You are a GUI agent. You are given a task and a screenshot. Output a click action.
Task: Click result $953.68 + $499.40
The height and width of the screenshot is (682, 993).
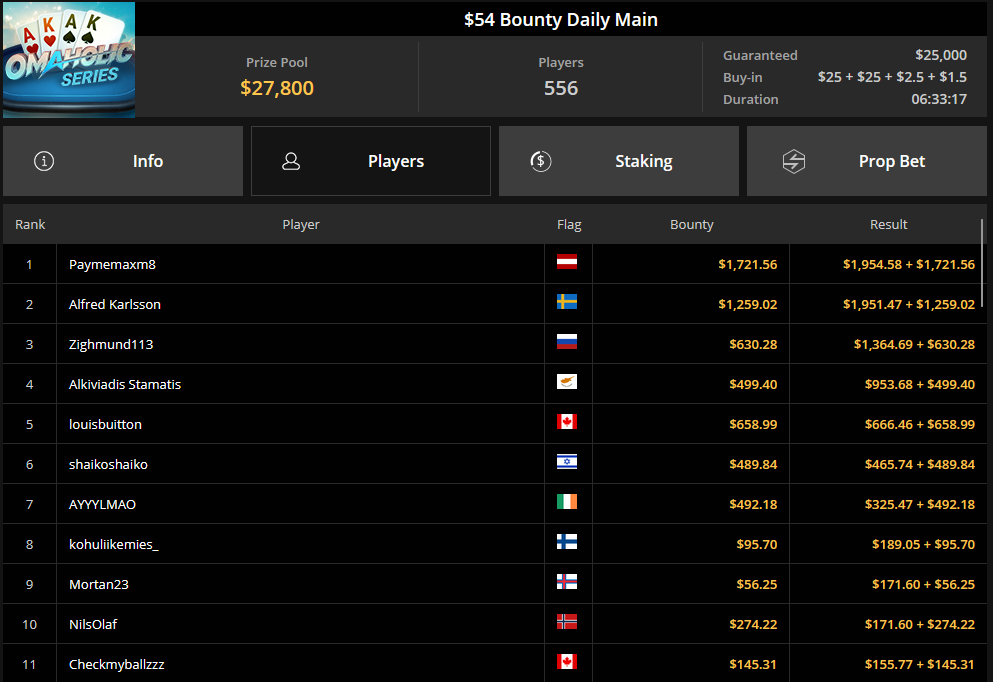click(x=920, y=384)
